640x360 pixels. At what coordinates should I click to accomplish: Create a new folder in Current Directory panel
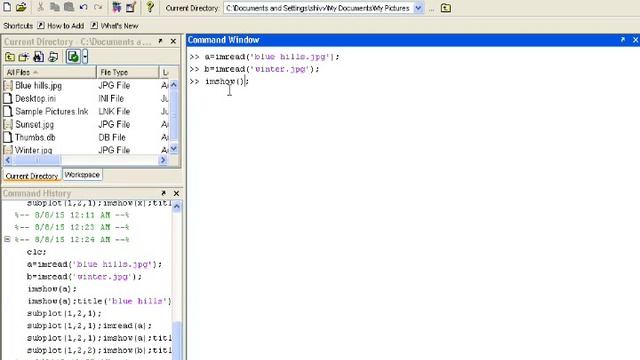[x=24, y=57]
